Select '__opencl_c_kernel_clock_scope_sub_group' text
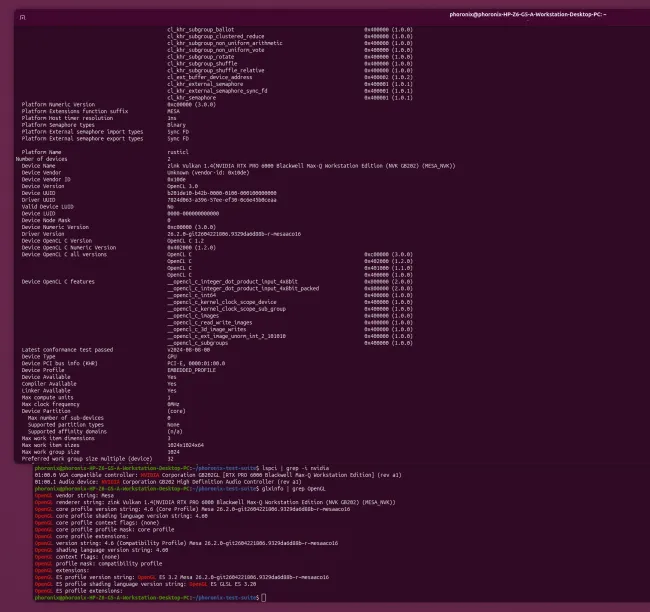650x612 pixels. point(226,309)
